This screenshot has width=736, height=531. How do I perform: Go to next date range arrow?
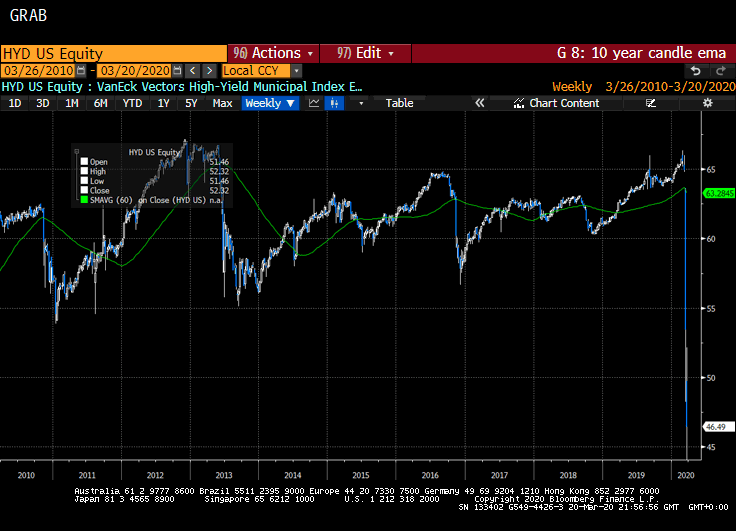point(209,71)
